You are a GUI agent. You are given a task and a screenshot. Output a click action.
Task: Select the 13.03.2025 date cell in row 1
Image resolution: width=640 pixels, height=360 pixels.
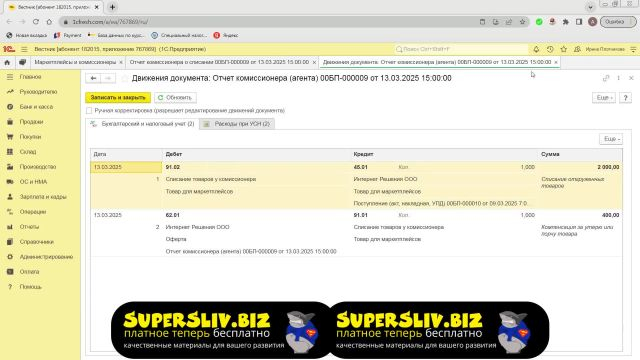point(126,167)
